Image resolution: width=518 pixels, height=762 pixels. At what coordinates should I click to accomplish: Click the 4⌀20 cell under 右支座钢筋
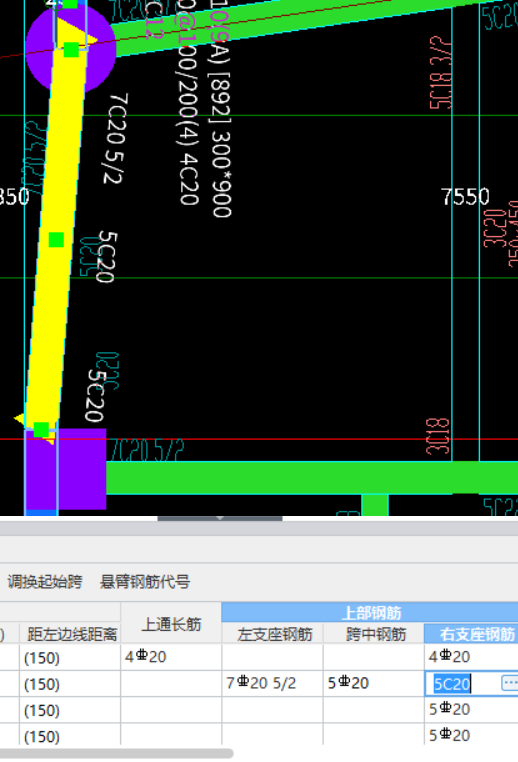point(471,657)
